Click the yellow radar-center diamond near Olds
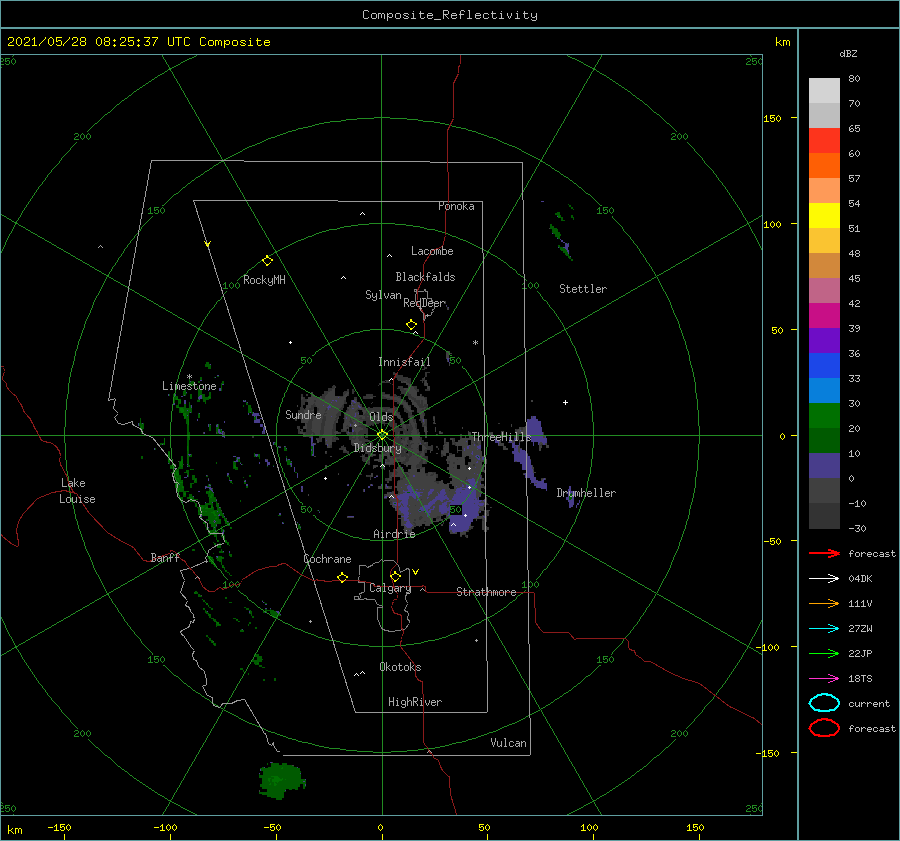 click(x=382, y=435)
